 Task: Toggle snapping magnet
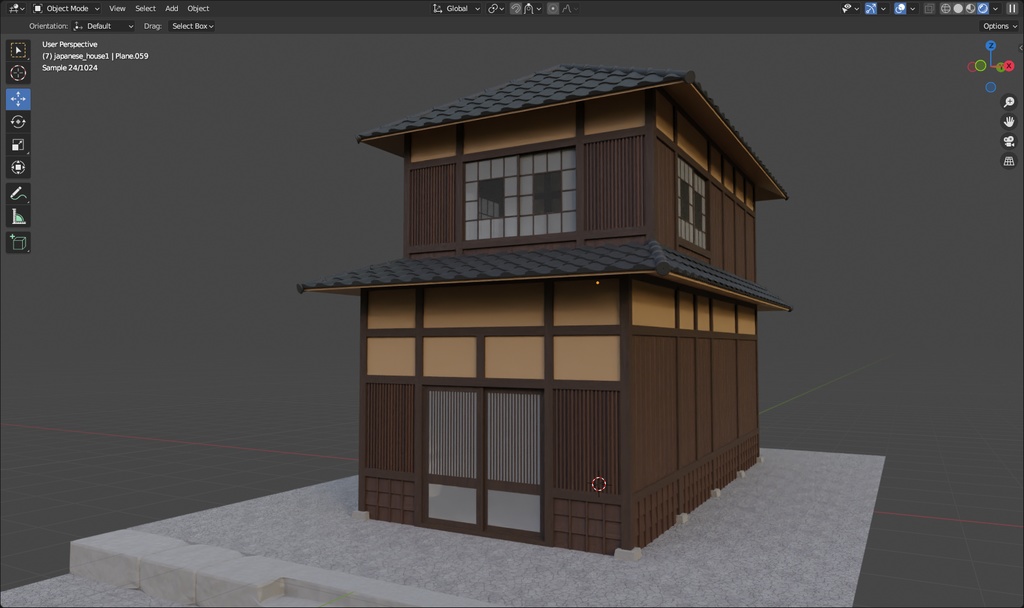[x=516, y=8]
